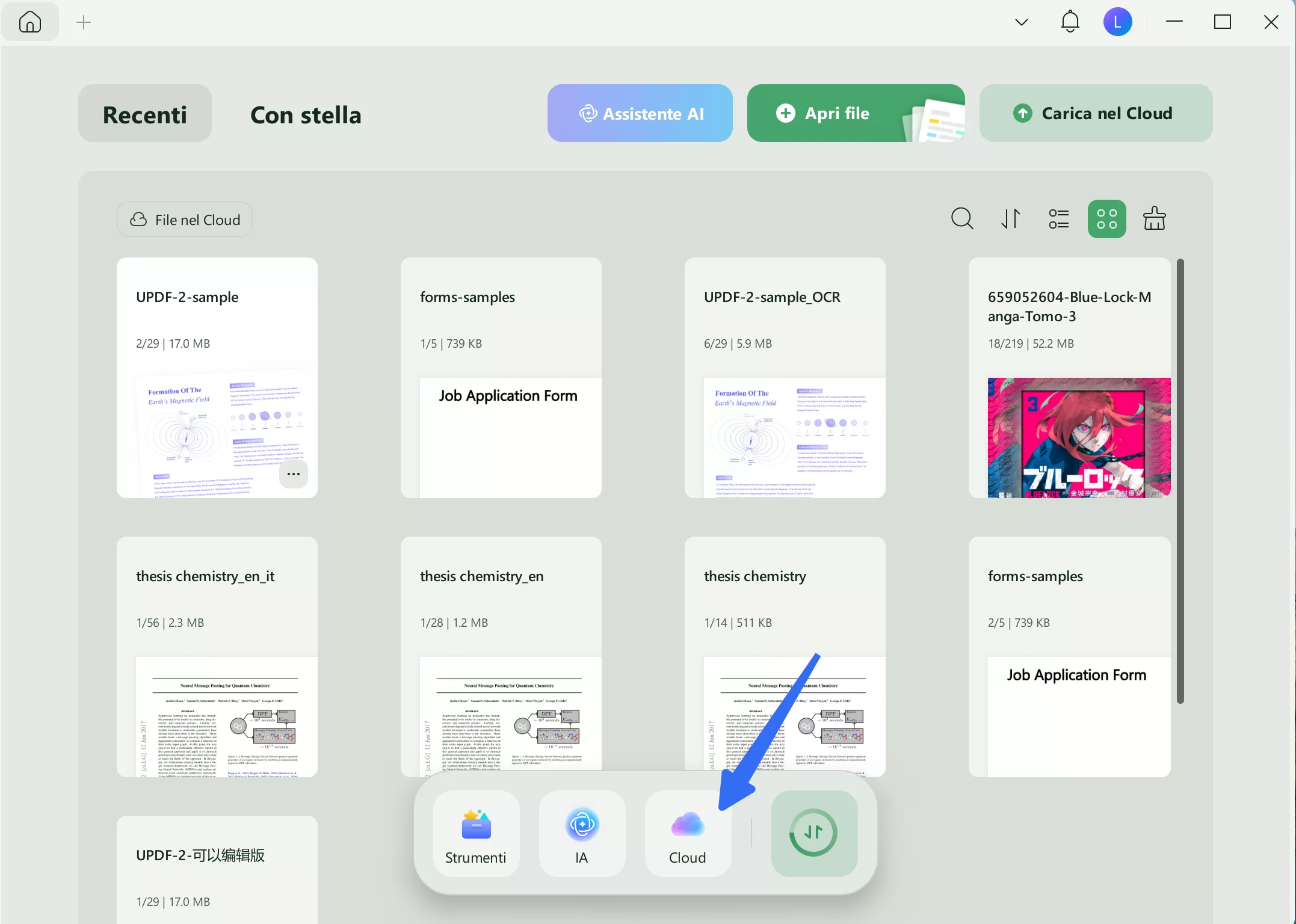Image resolution: width=1296 pixels, height=924 pixels.
Task: Open Strumenti tools panel
Action: pyautogui.click(x=476, y=833)
